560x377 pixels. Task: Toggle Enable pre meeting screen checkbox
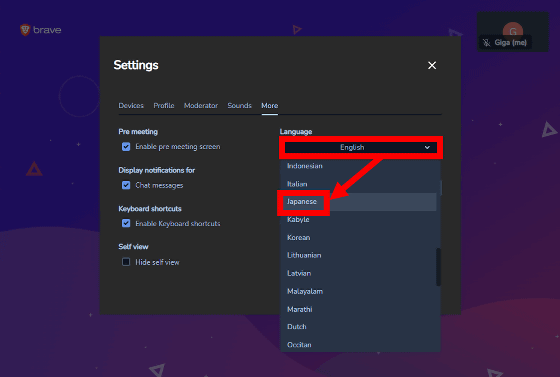(126, 147)
